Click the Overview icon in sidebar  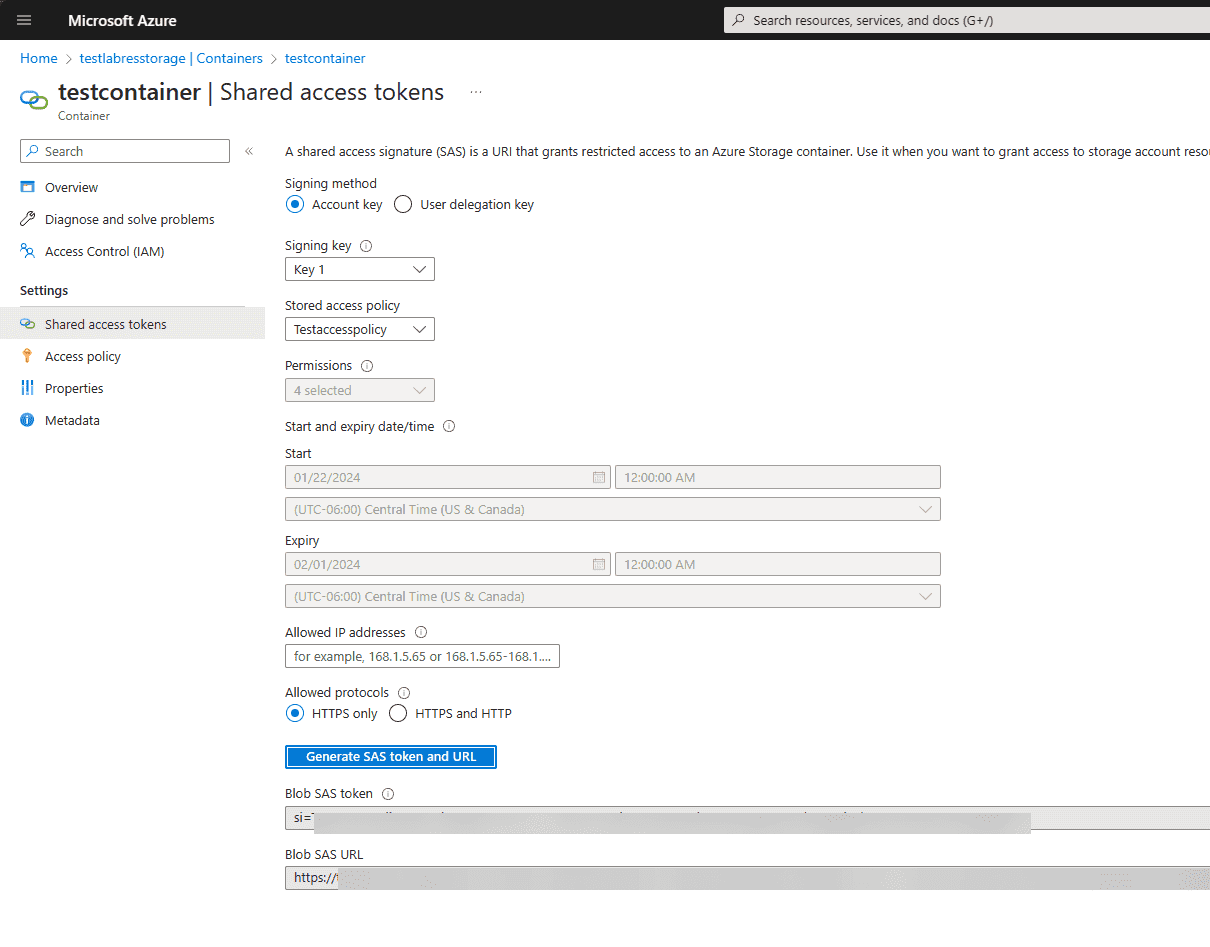[x=28, y=187]
